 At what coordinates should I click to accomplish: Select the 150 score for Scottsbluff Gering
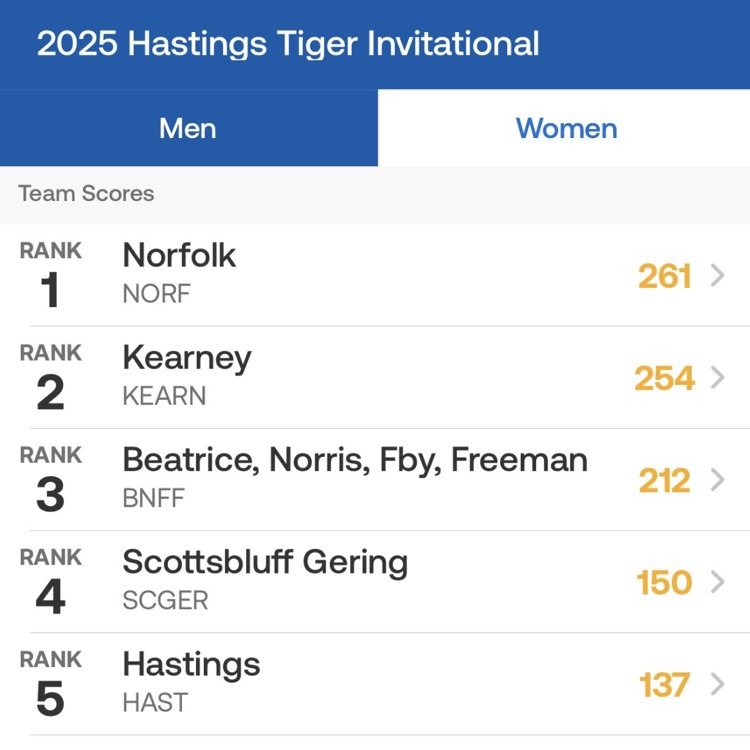(665, 583)
